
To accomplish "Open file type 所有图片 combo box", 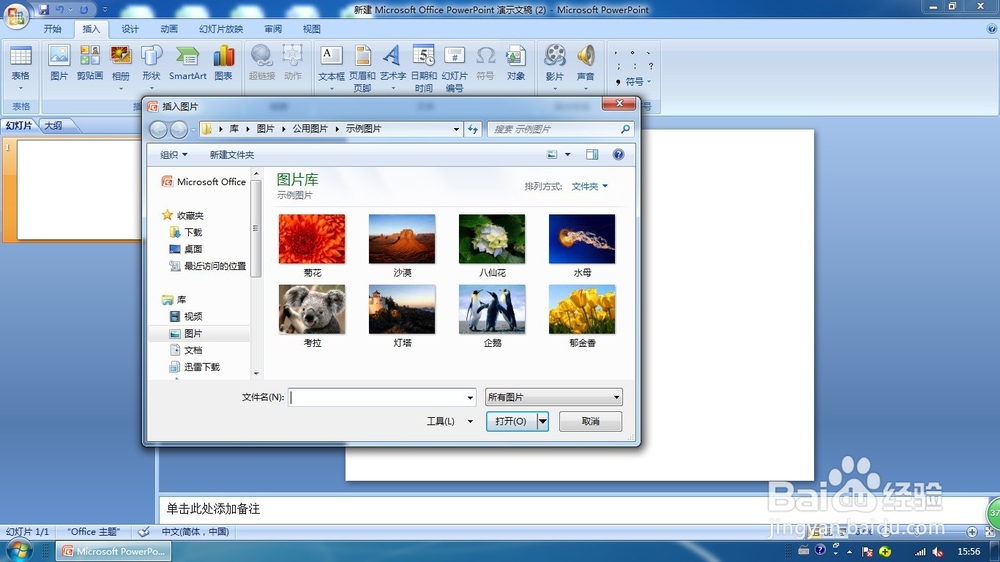I will (553, 397).
